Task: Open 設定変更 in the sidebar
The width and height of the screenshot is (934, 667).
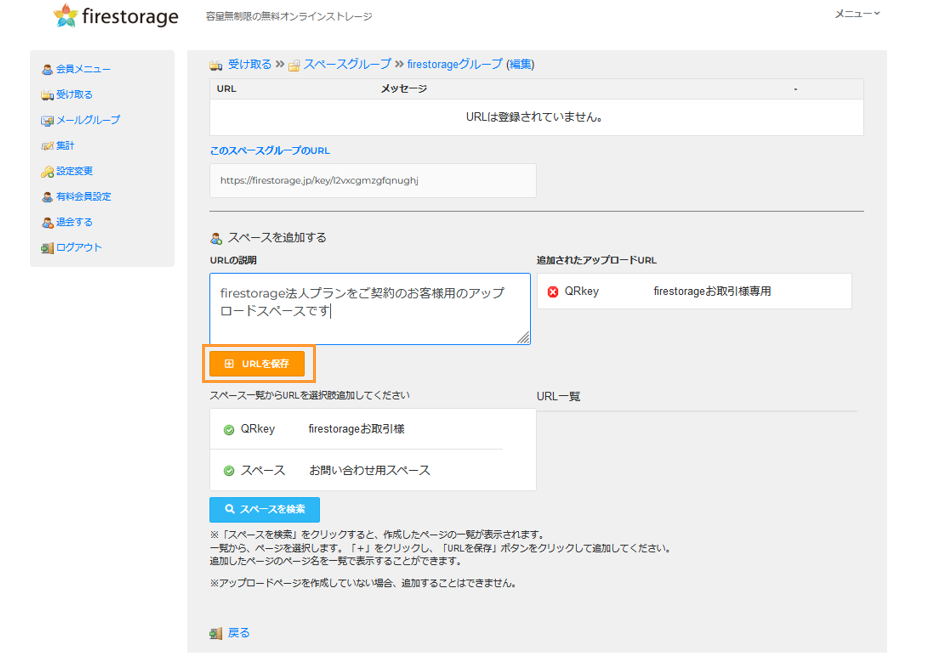Action: pyautogui.click(x=74, y=172)
